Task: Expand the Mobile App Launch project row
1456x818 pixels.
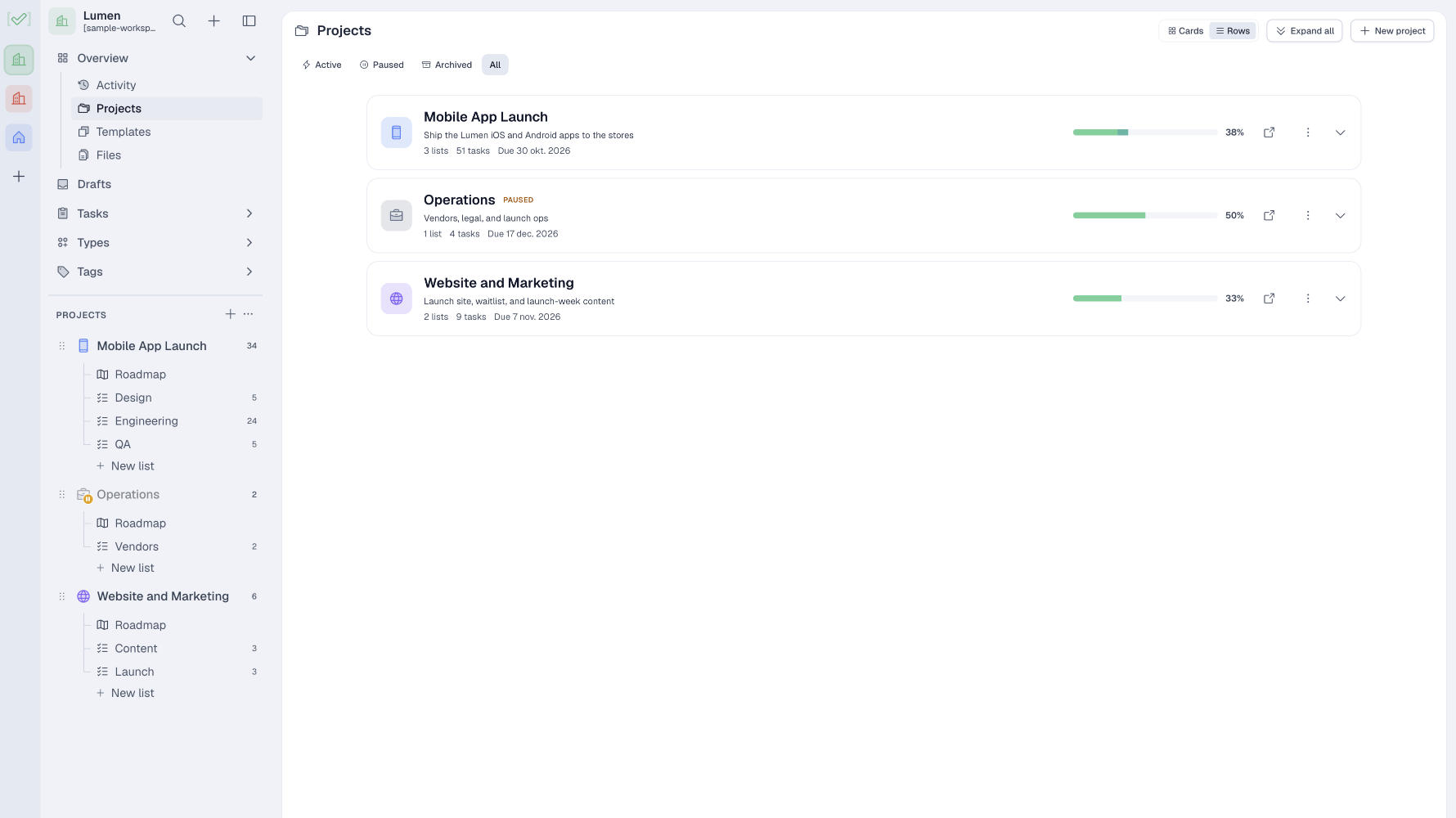Action: 1341,133
